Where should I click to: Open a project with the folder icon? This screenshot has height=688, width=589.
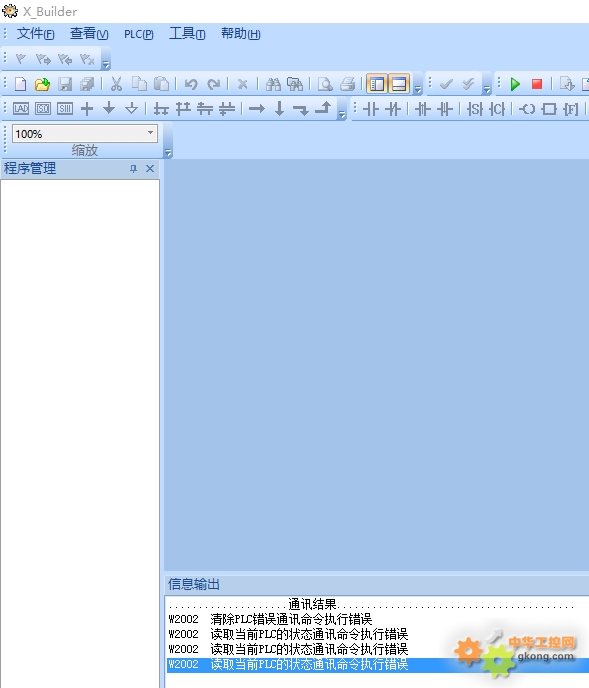coord(42,84)
